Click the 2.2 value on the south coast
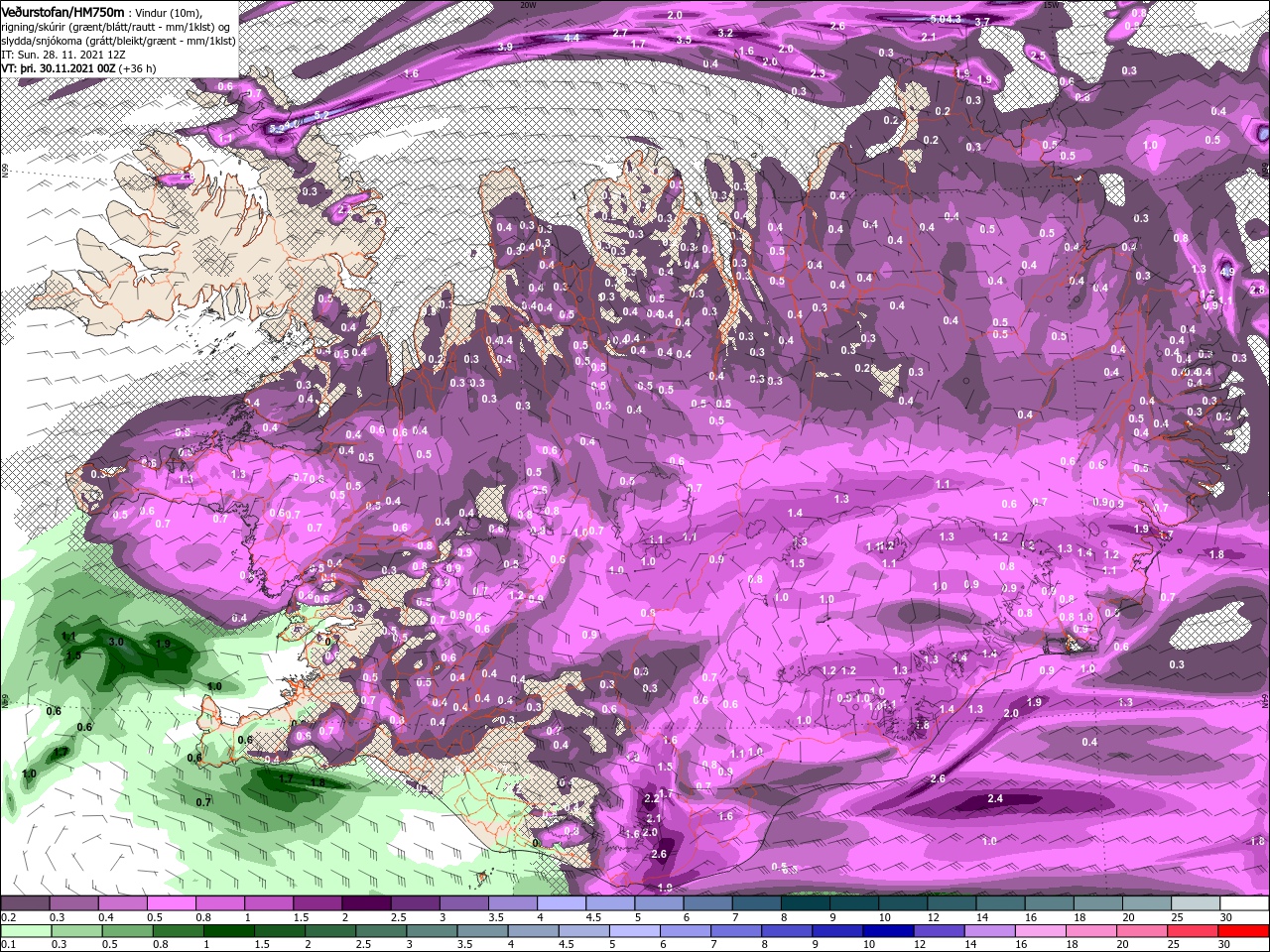Viewport: 1270px width, 952px height. pos(652,798)
